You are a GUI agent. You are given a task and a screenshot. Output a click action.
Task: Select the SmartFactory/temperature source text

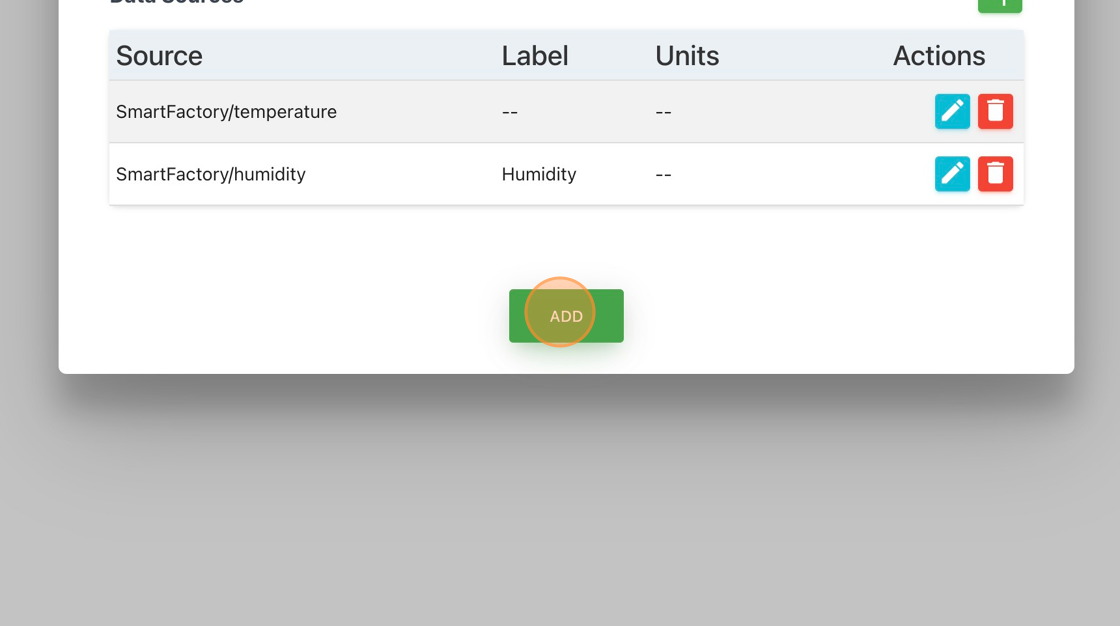pyautogui.click(x=226, y=111)
